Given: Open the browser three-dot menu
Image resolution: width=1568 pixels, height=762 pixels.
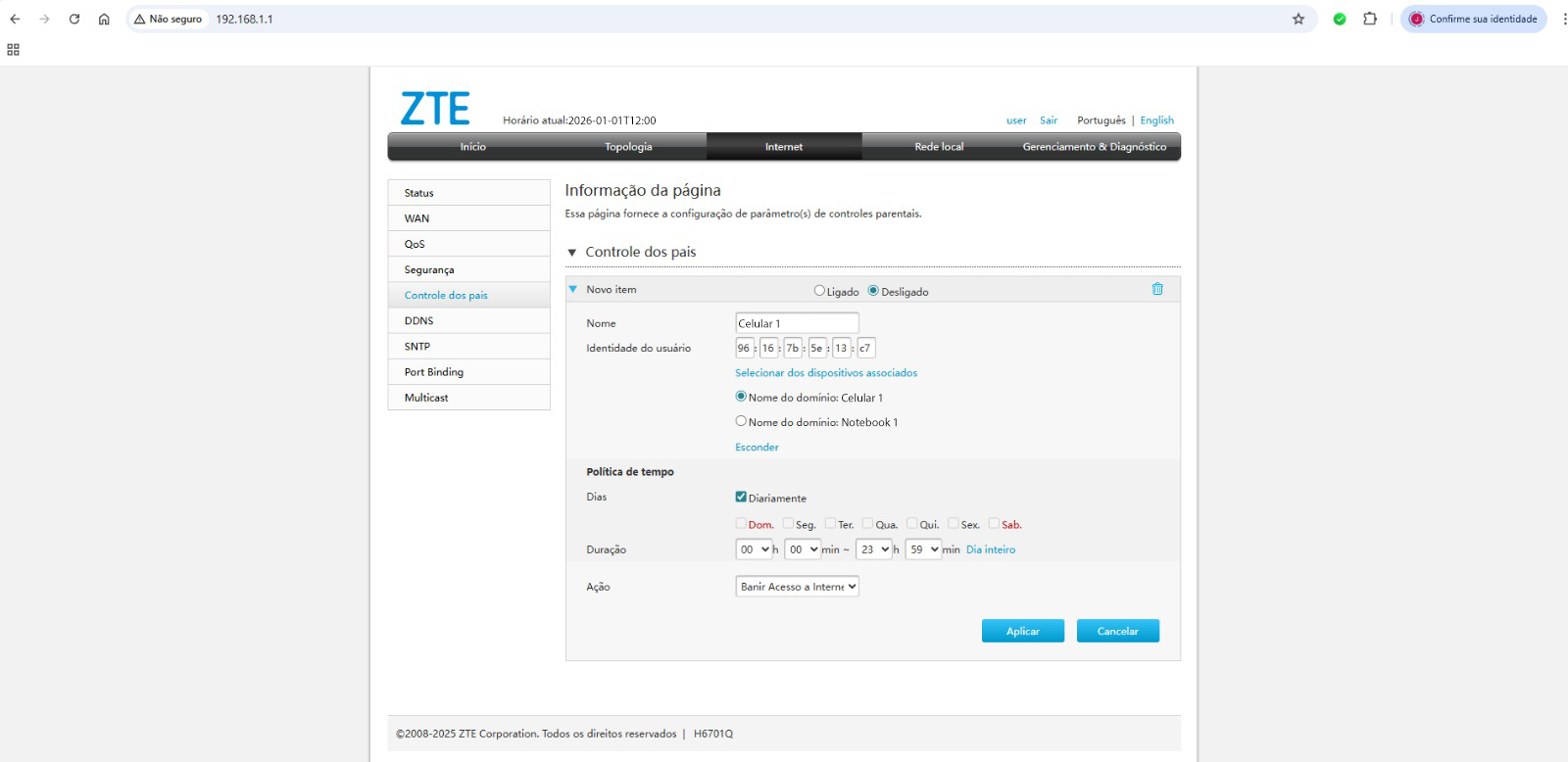Looking at the screenshot, I should [1564, 19].
